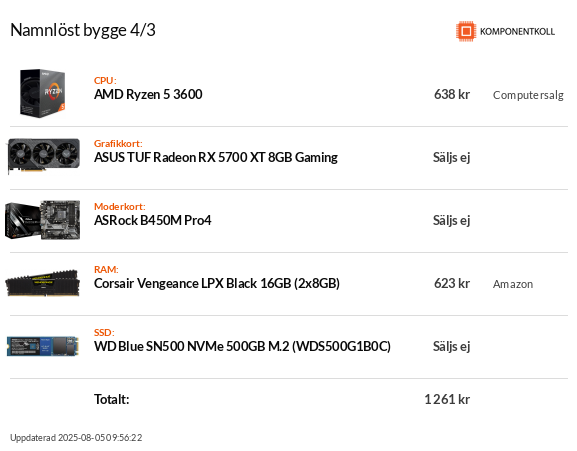Click the ASRock B450M motherboard image
Viewport: 577px width, 451px height.
(43, 220)
